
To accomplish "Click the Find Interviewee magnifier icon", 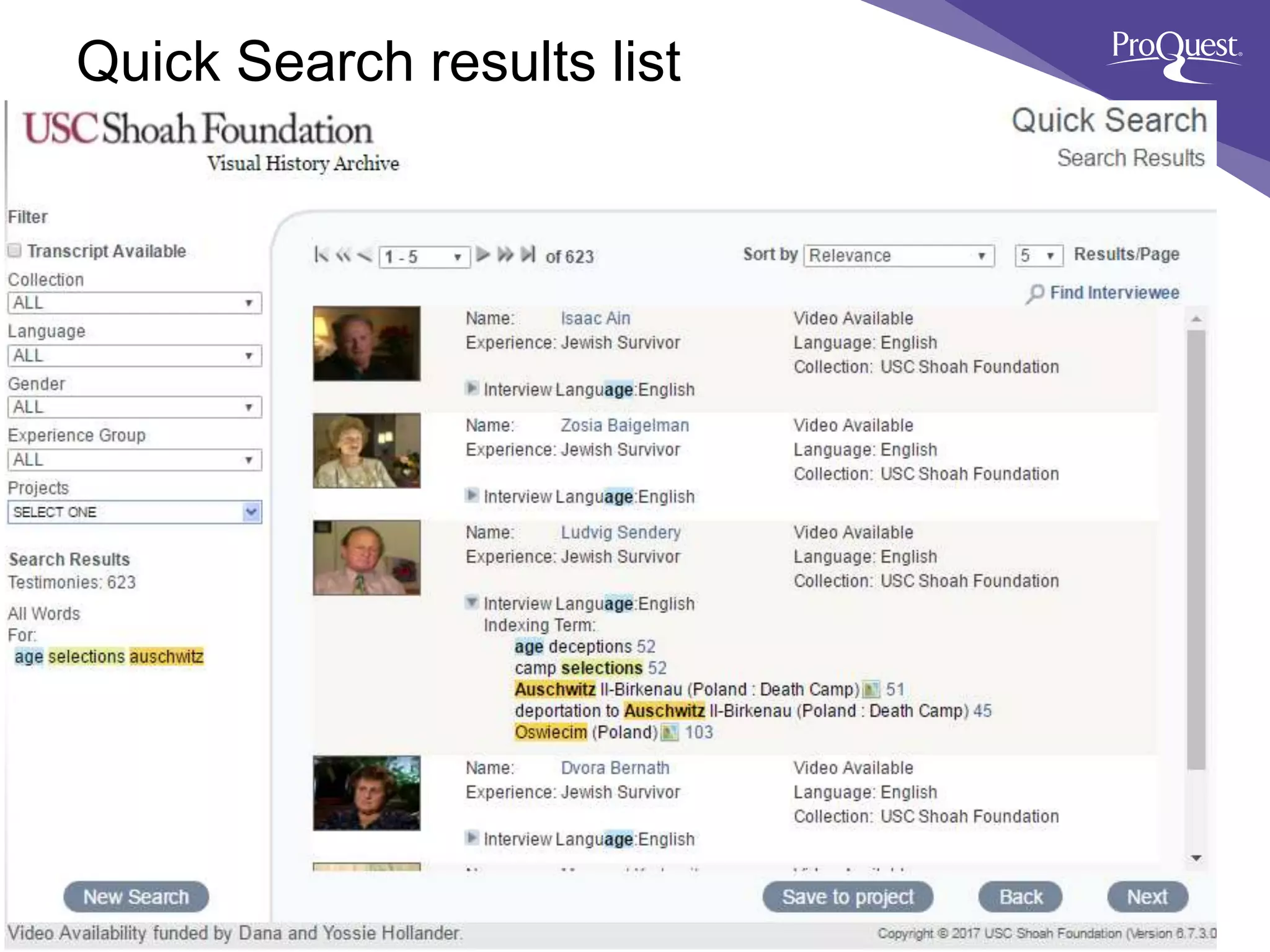I will pyautogui.click(x=1034, y=294).
